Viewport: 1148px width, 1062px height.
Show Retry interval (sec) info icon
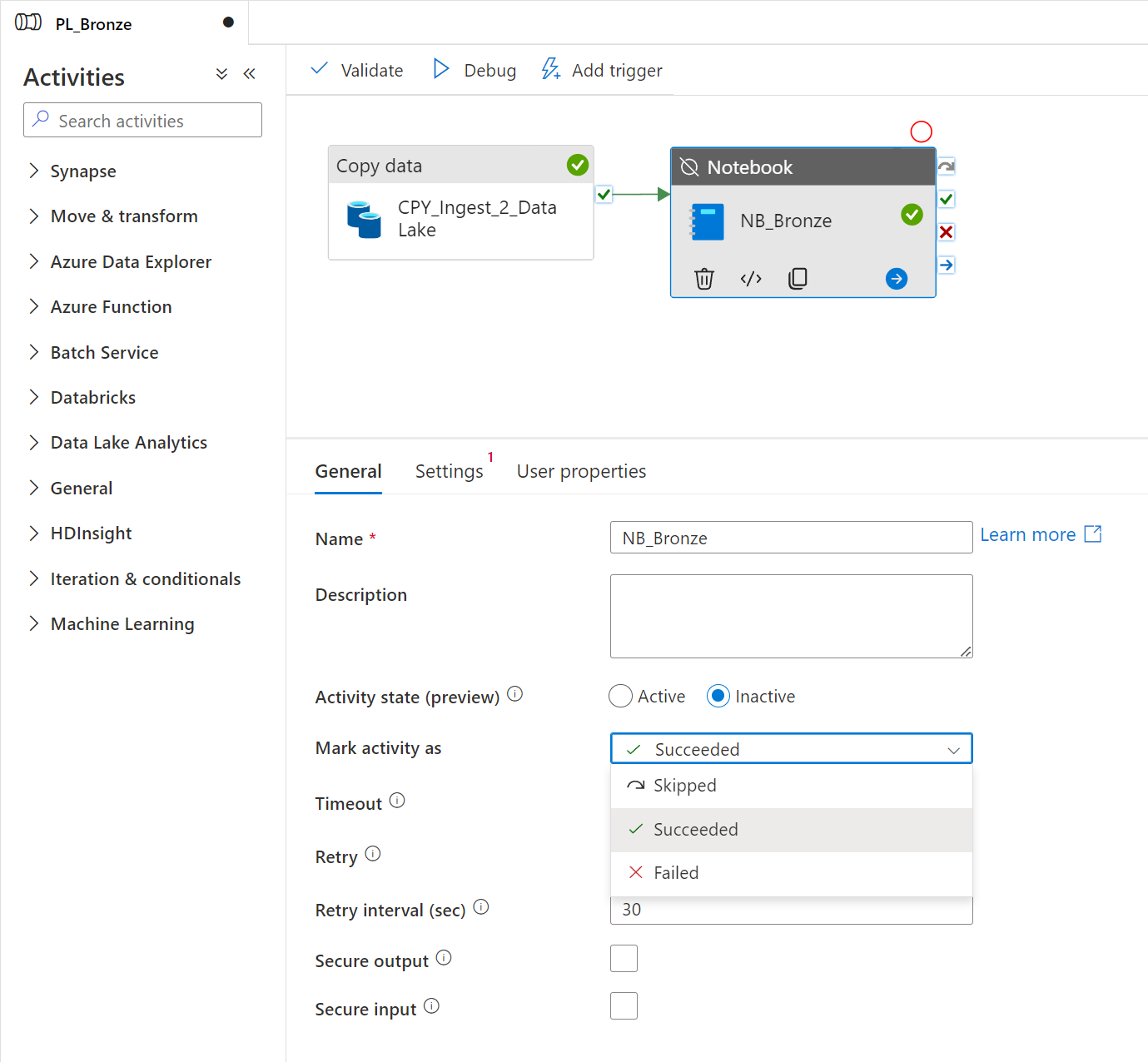481,906
